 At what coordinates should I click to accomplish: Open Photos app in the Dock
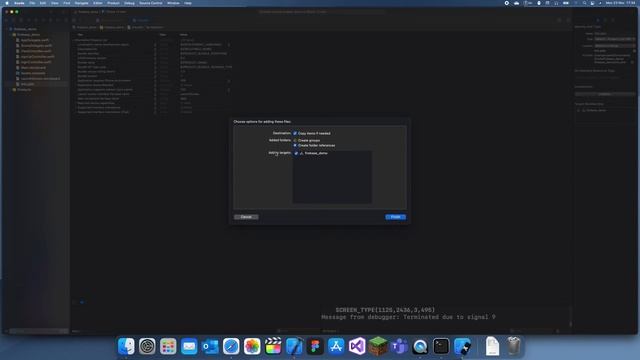(252, 347)
